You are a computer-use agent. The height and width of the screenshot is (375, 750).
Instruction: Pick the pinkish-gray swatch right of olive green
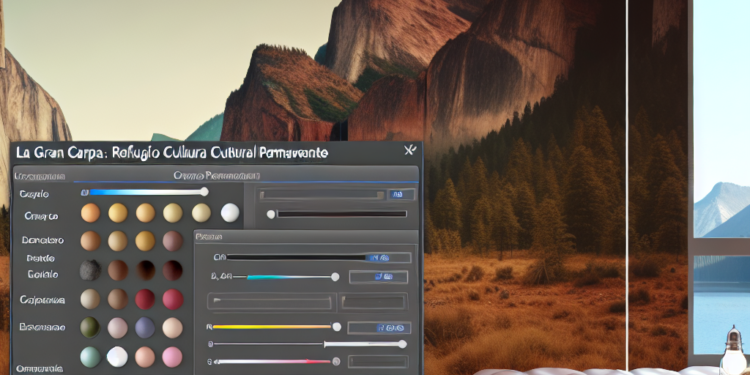click(x=118, y=328)
